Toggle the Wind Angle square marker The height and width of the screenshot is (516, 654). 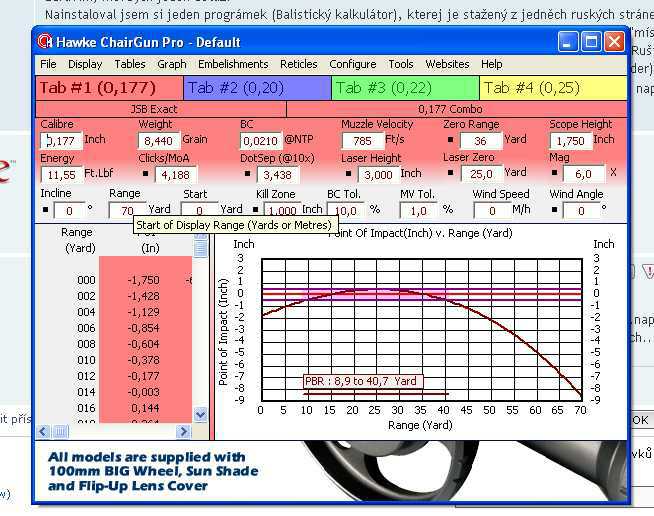554,209
